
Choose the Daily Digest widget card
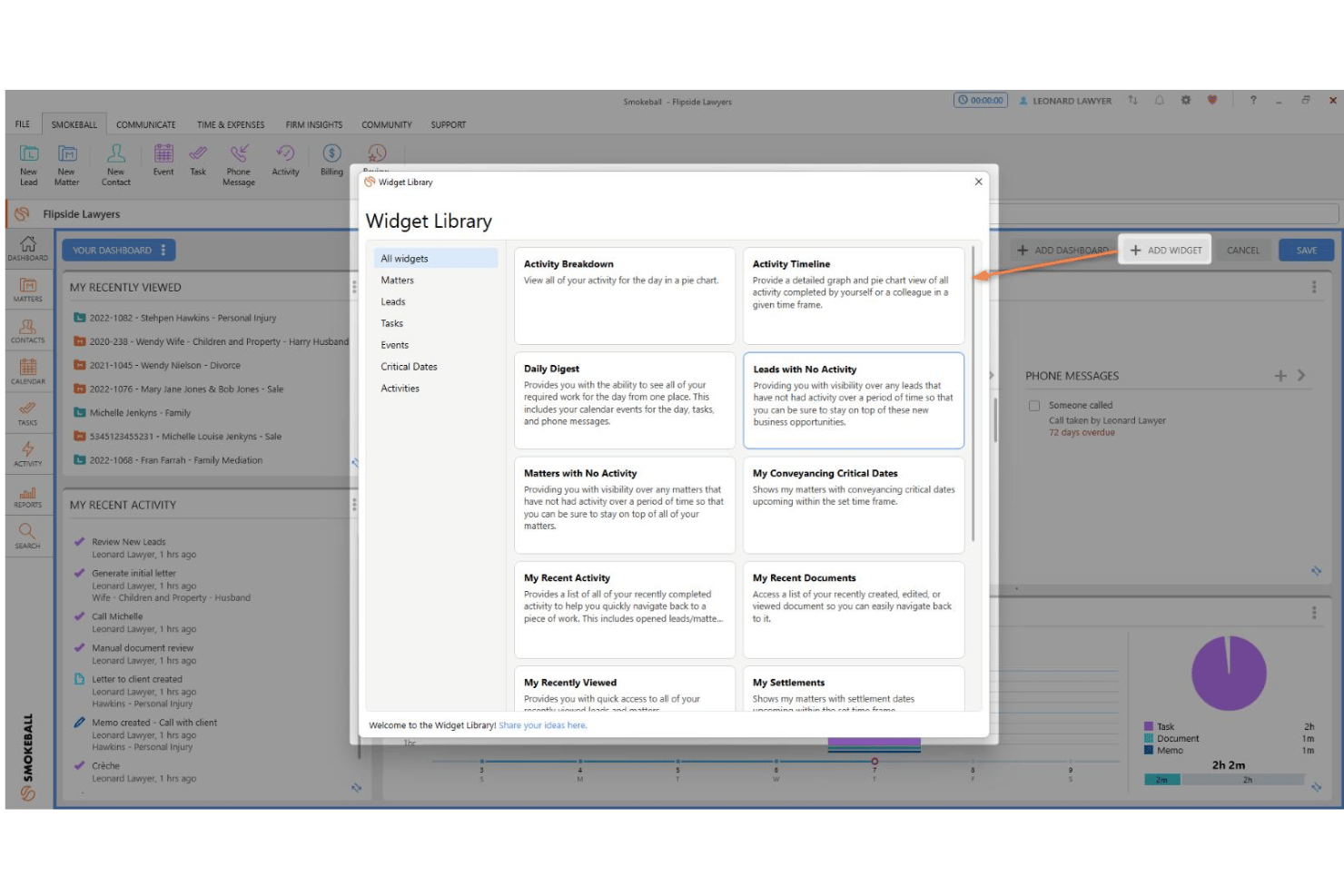click(625, 400)
